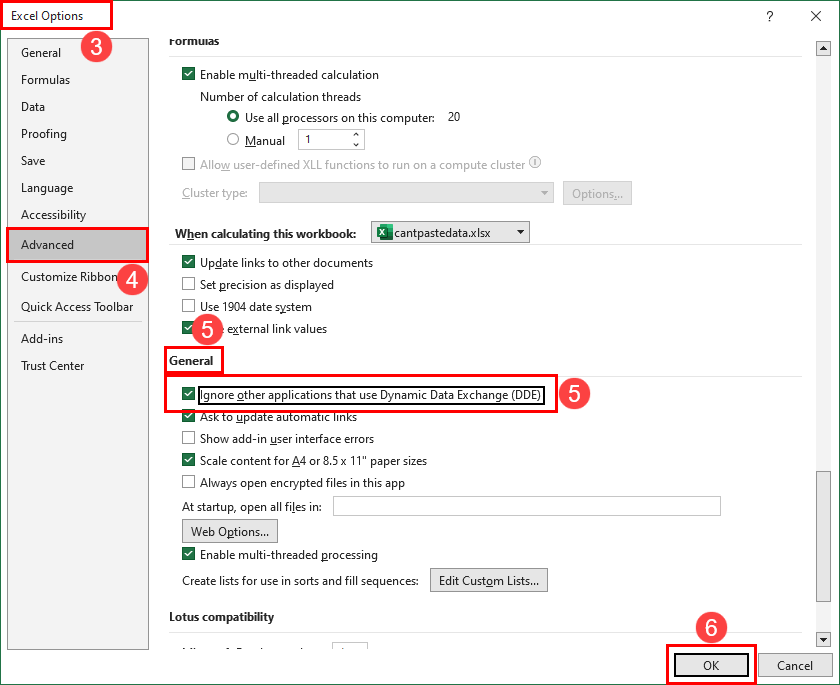Enable Set precision as displayed
The height and width of the screenshot is (685, 840).
point(188,284)
